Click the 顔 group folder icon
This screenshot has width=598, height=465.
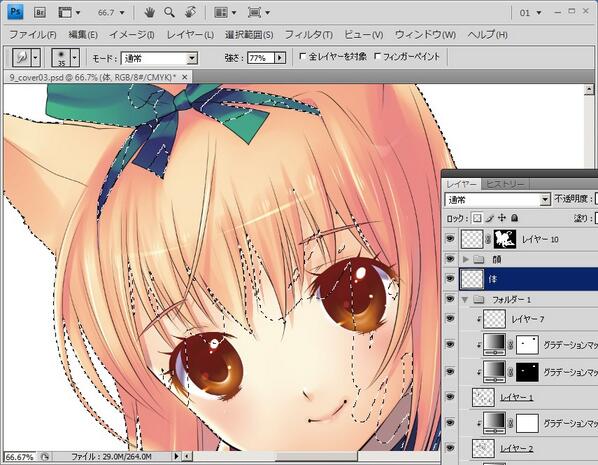(x=479, y=260)
